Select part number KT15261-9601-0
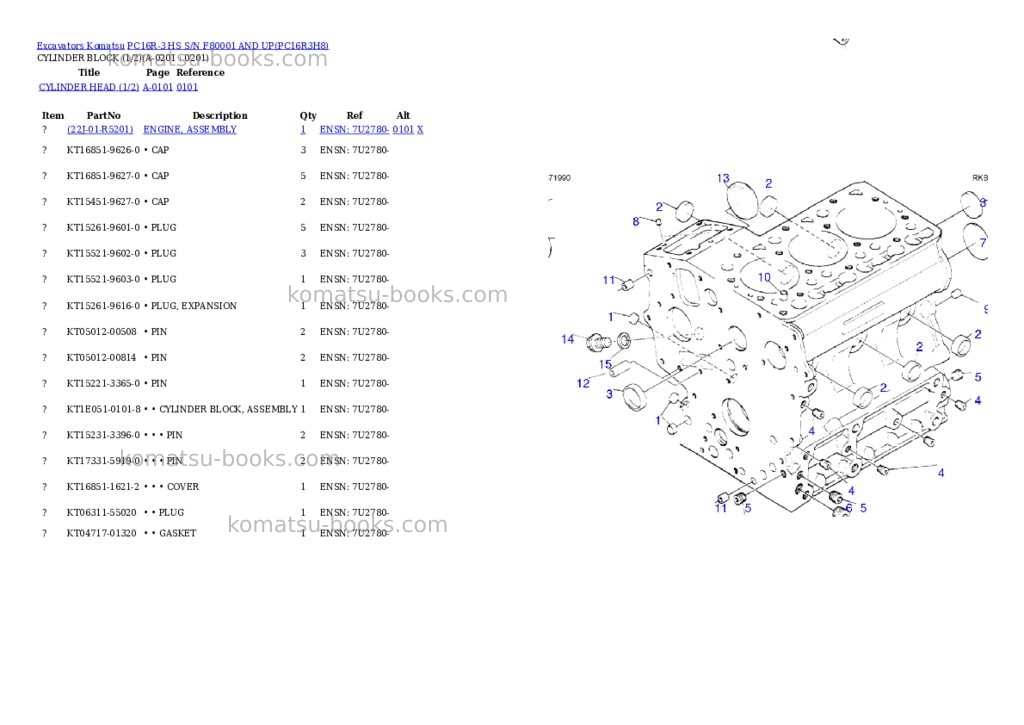The image size is (1024, 725). click(103, 228)
